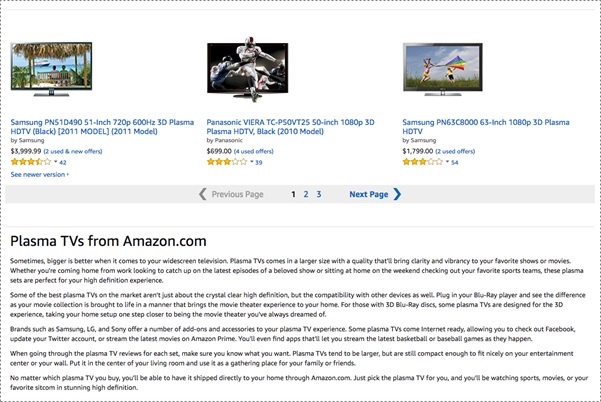Open Panasonic football player TV thumbnail
The image size is (601, 402).
point(248,69)
